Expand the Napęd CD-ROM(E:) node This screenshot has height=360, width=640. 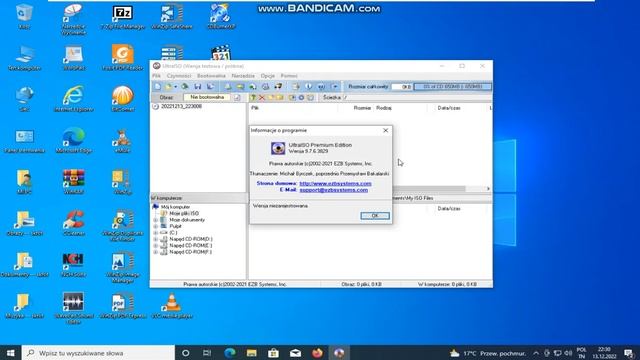click(156, 246)
